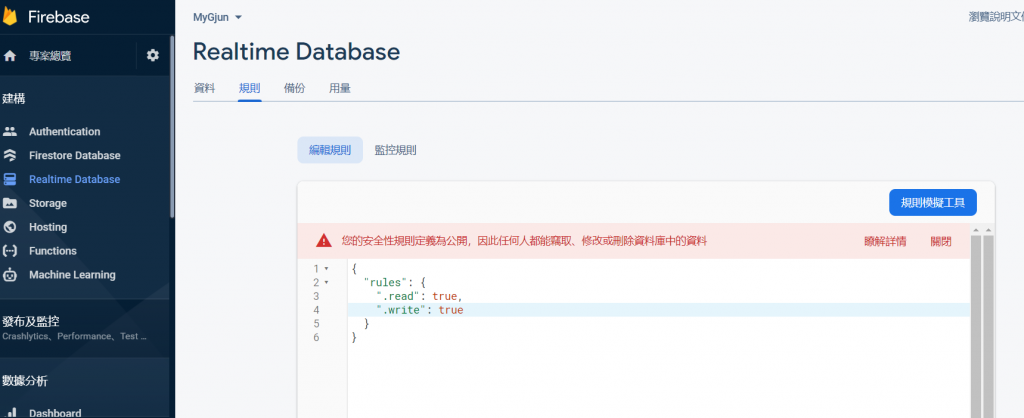The height and width of the screenshot is (418, 1024).
Task: Open the MyGjun project dropdown
Action: coord(217,18)
